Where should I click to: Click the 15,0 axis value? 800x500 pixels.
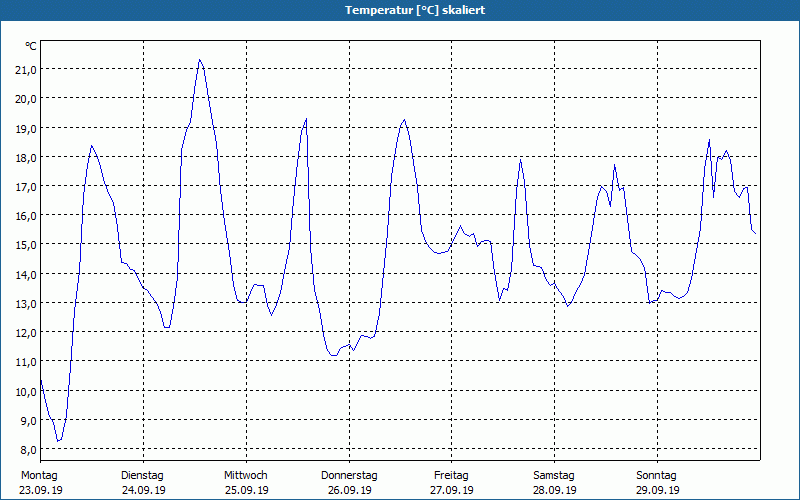26,245
